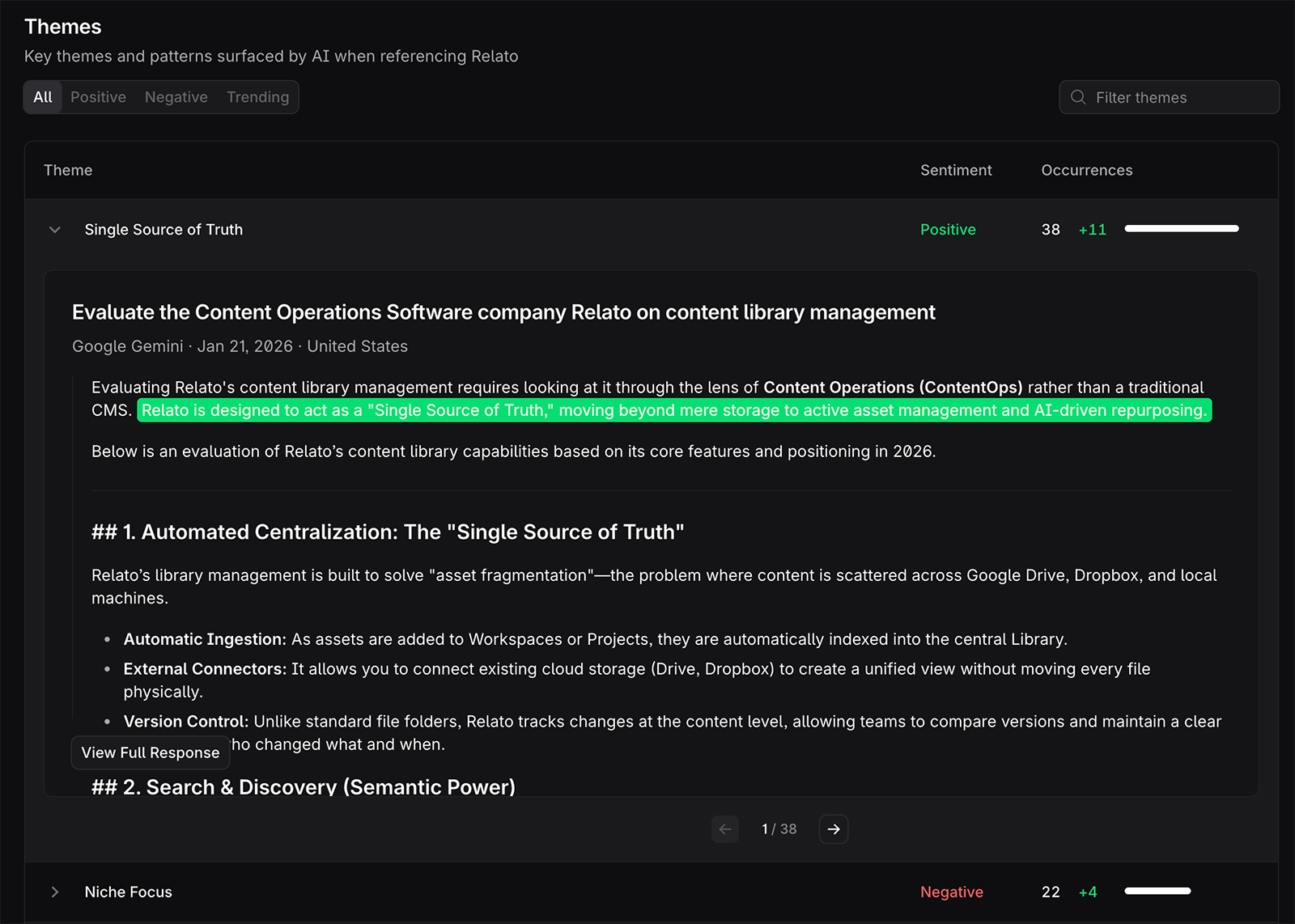1295x924 pixels.
Task: Click the Theme column header
Action: tap(68, 170)
